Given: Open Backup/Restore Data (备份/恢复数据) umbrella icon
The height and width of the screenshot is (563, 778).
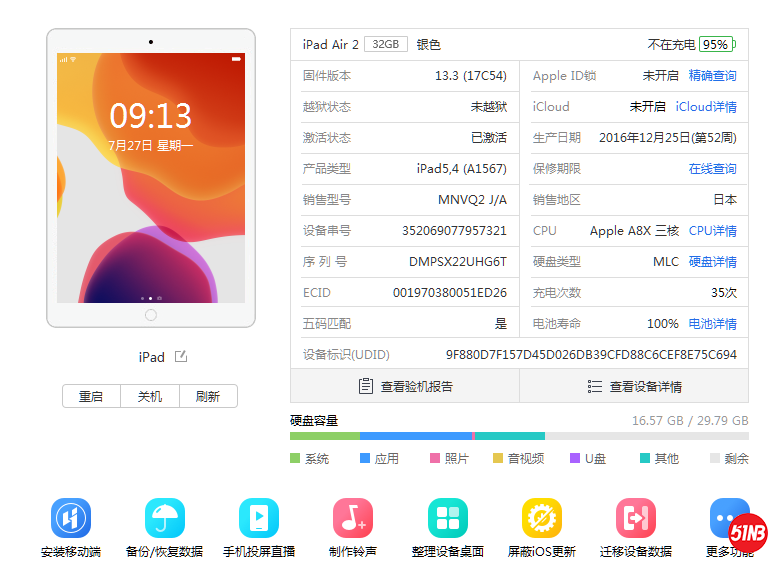Looking at the screenshot, I should 165,518.
